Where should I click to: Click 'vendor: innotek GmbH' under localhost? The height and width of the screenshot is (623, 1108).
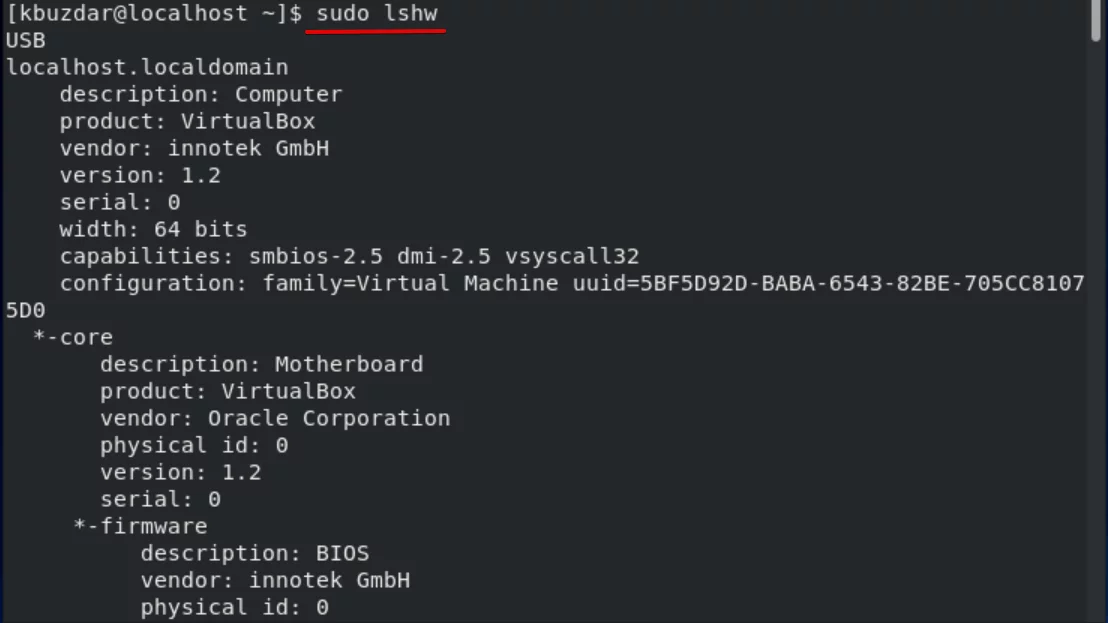coord(194,148)
